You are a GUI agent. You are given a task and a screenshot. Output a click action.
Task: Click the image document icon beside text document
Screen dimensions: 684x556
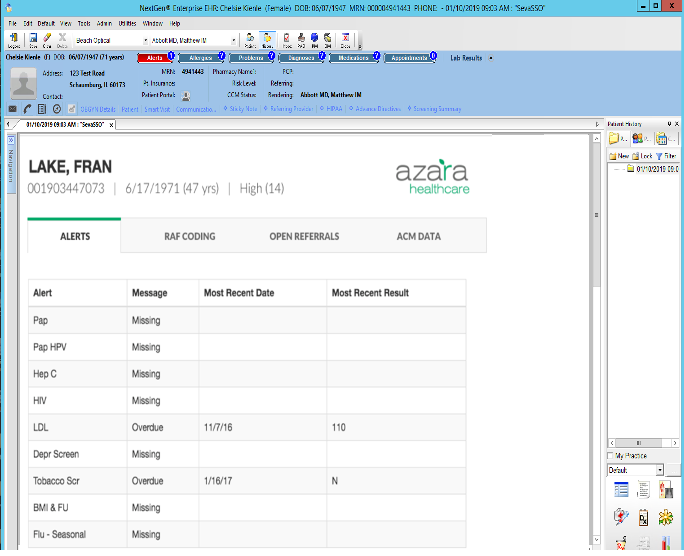(666, 490)
